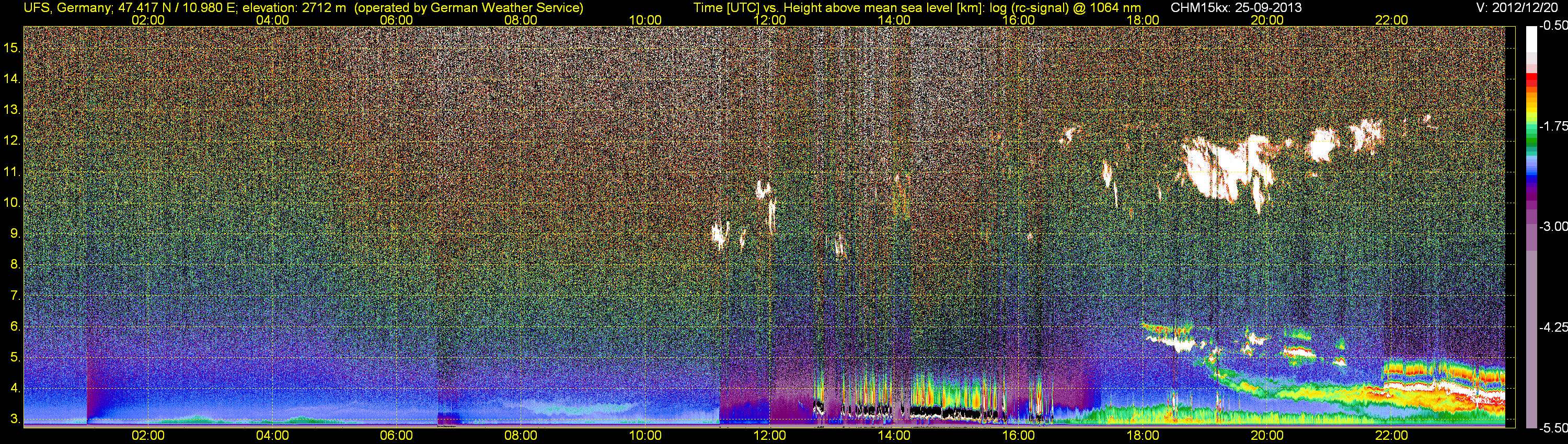Click the height axis label '5.'
1568x444 pixels.
[15, 358]
